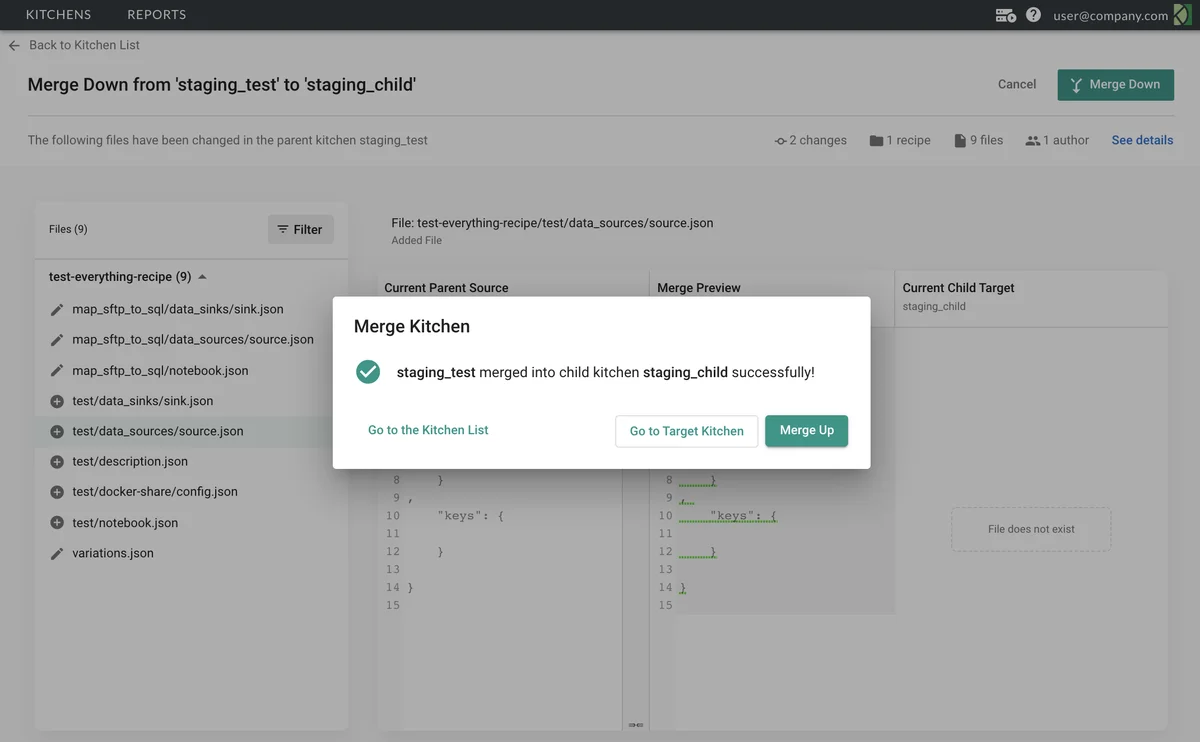Click the green success checkmark icon

pyautogui.click(x=368, y=372)
